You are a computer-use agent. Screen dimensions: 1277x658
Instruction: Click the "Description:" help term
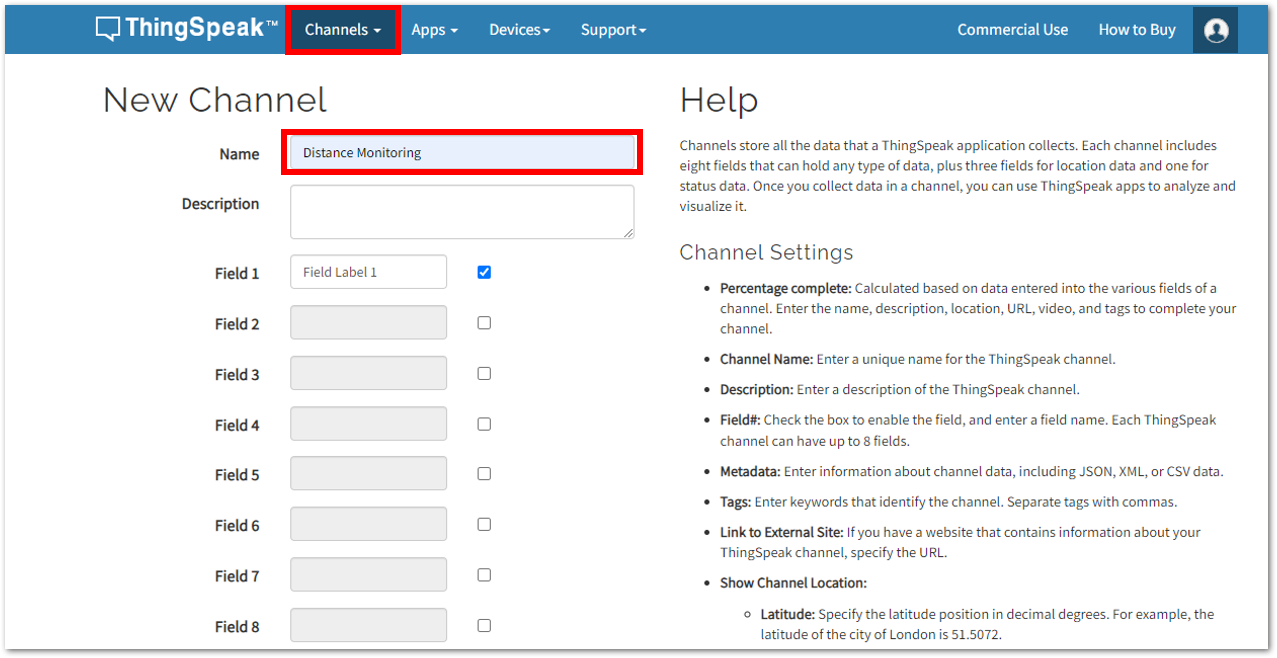(x=757, y=389)
